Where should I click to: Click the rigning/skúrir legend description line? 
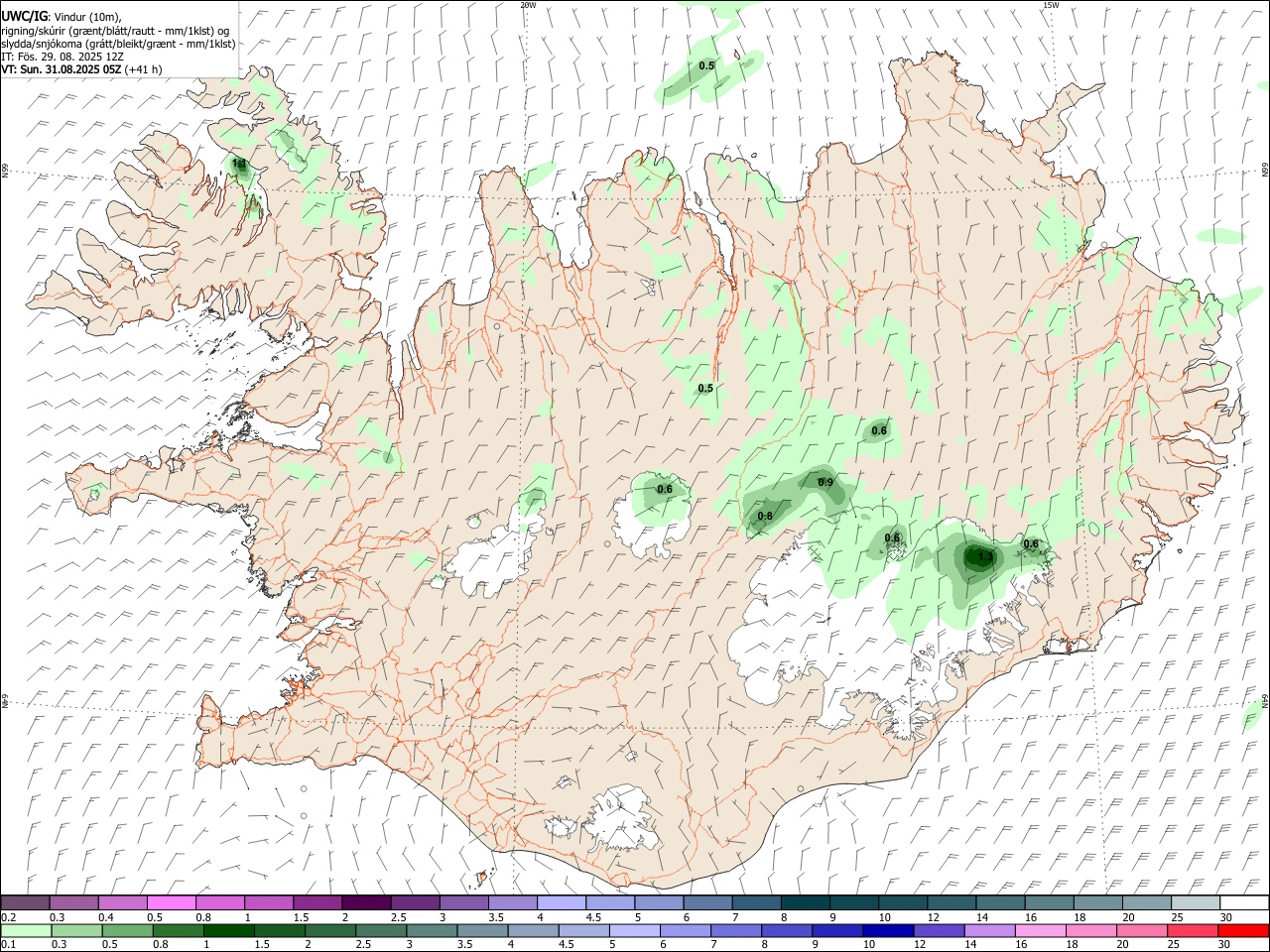click(x=116, y=30)
